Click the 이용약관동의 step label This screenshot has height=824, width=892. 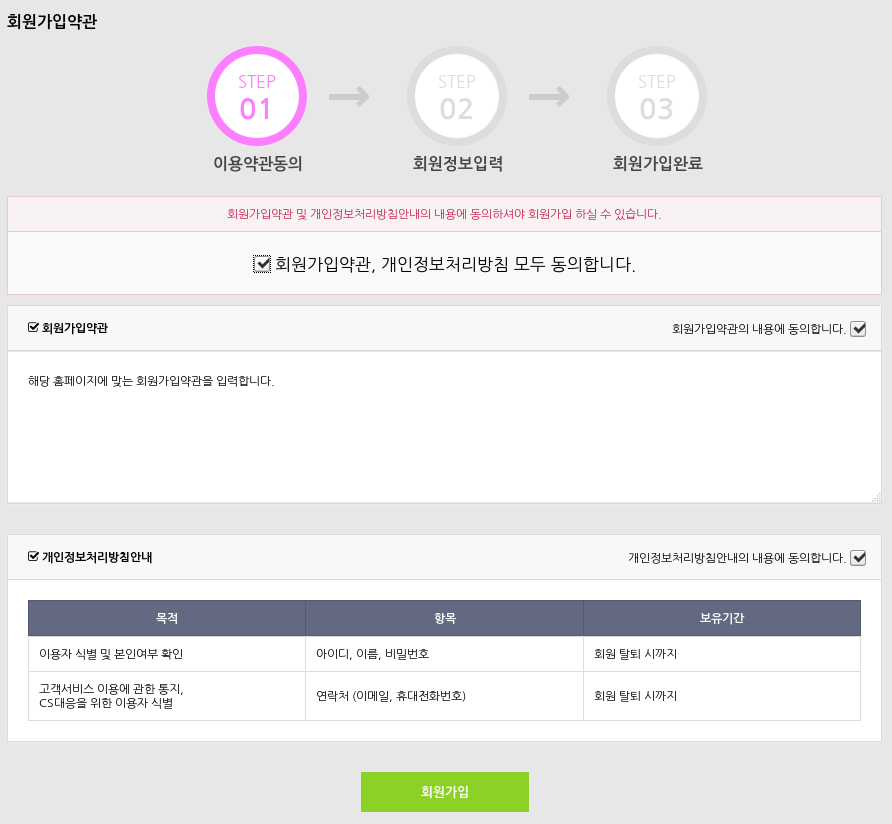tap(257, 163)
